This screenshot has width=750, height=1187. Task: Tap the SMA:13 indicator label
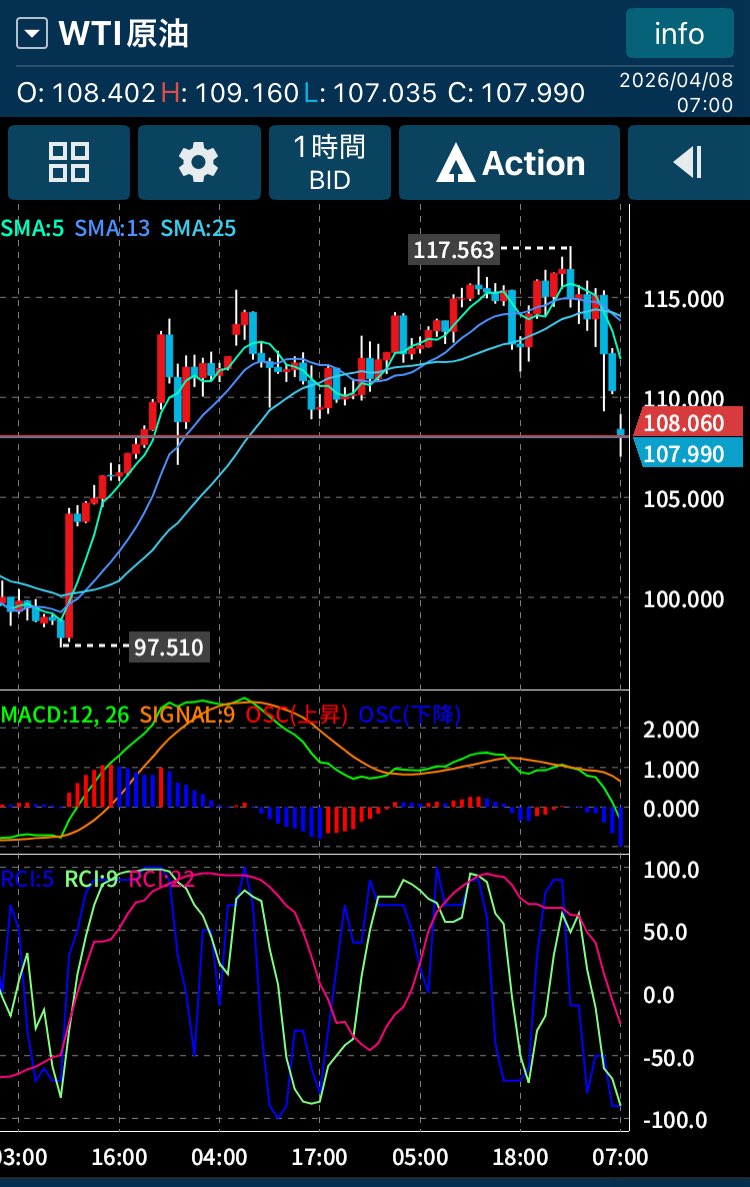(x=112, y=228)
